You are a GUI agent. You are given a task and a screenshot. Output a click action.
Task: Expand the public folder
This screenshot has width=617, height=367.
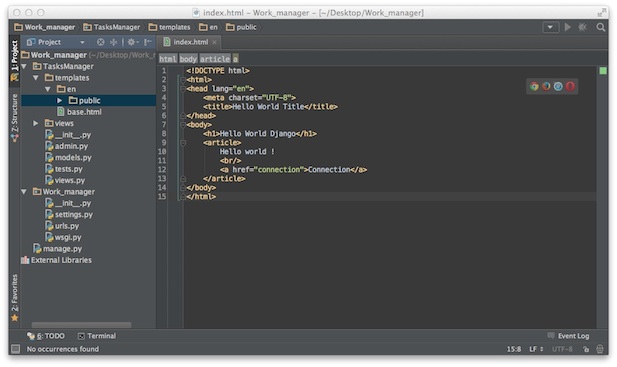coord(59,101)
